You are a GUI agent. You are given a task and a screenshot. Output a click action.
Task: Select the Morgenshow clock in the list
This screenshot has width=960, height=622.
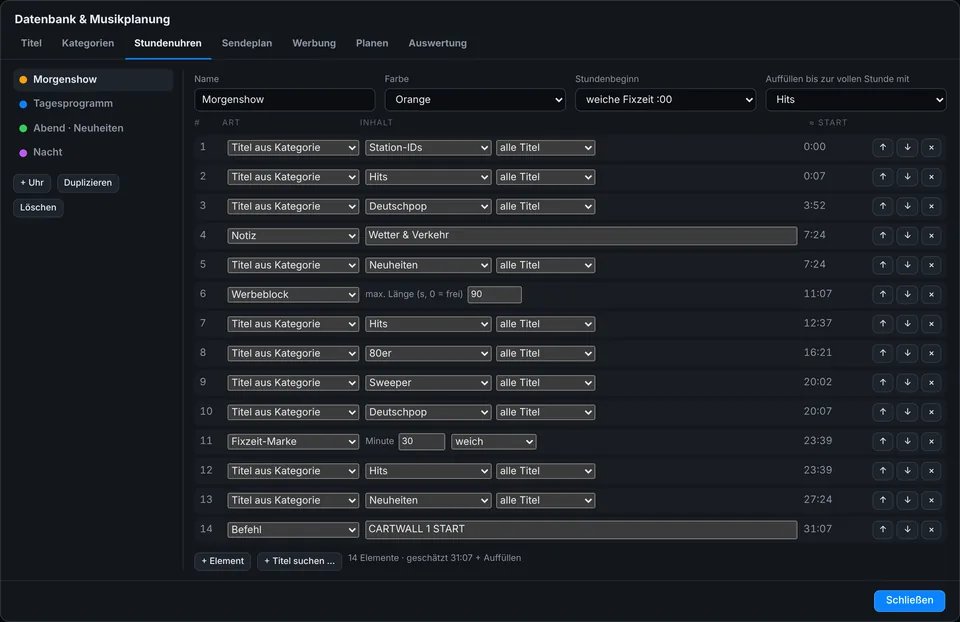(x=93, y=80)
